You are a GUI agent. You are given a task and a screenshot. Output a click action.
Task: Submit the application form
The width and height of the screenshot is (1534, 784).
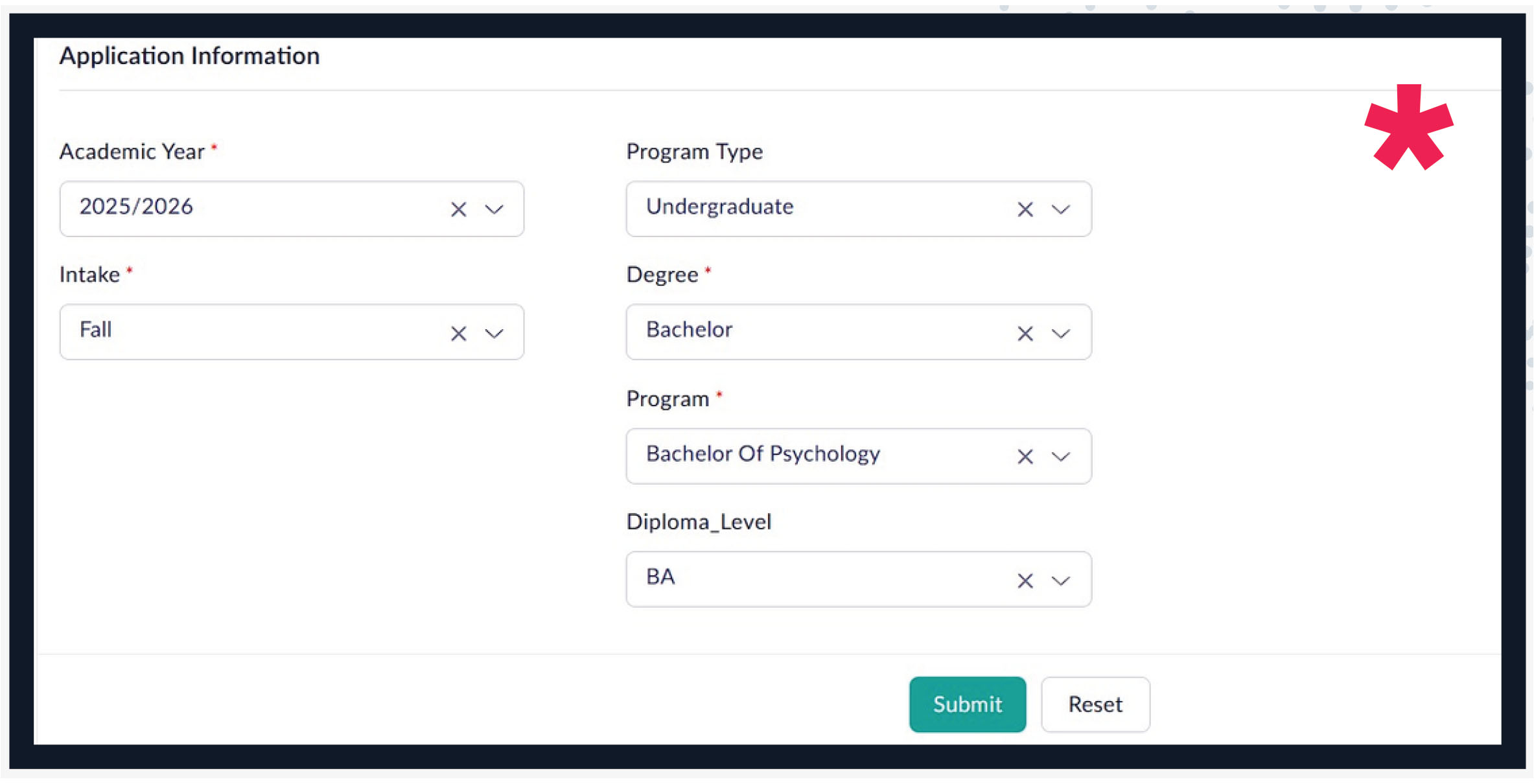click(x=967, y=704)
